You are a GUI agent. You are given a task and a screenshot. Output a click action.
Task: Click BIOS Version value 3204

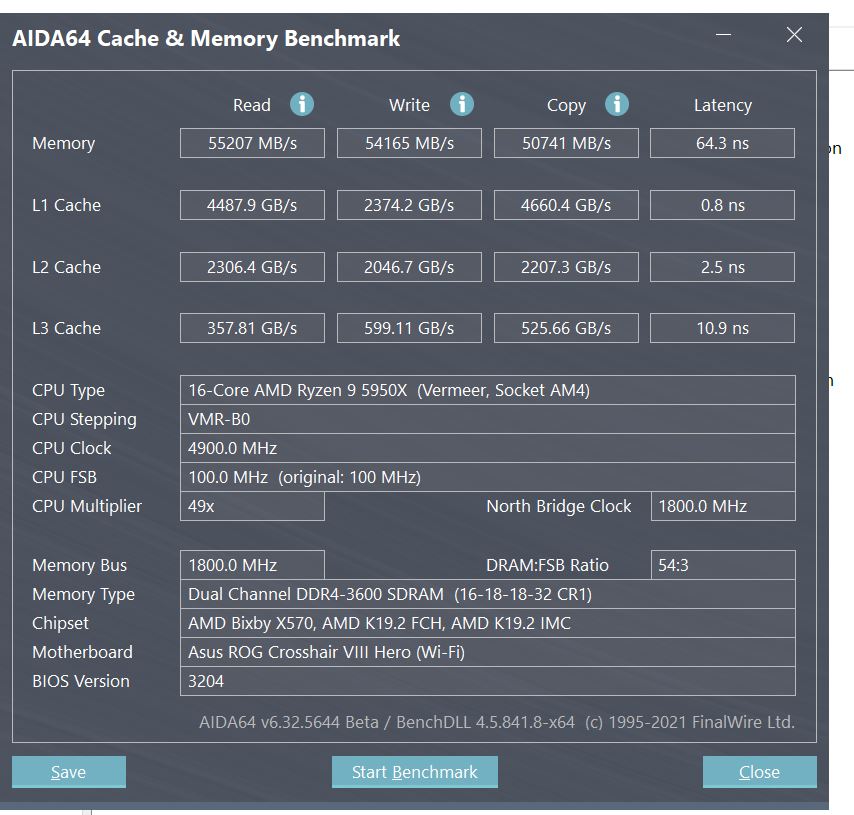(x=487, y=681)
